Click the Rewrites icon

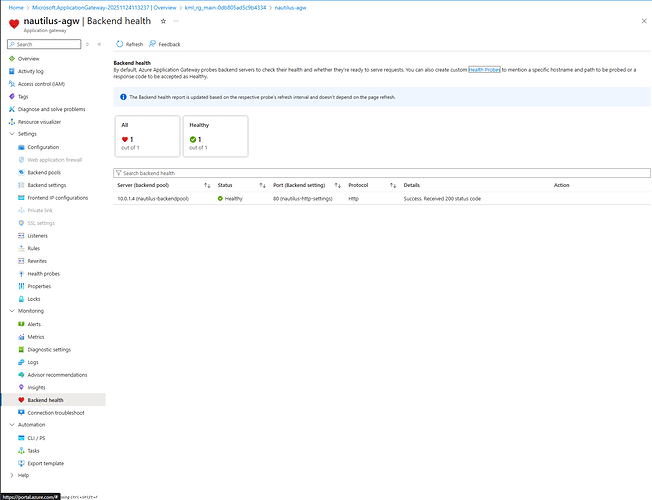click(21, 261)
